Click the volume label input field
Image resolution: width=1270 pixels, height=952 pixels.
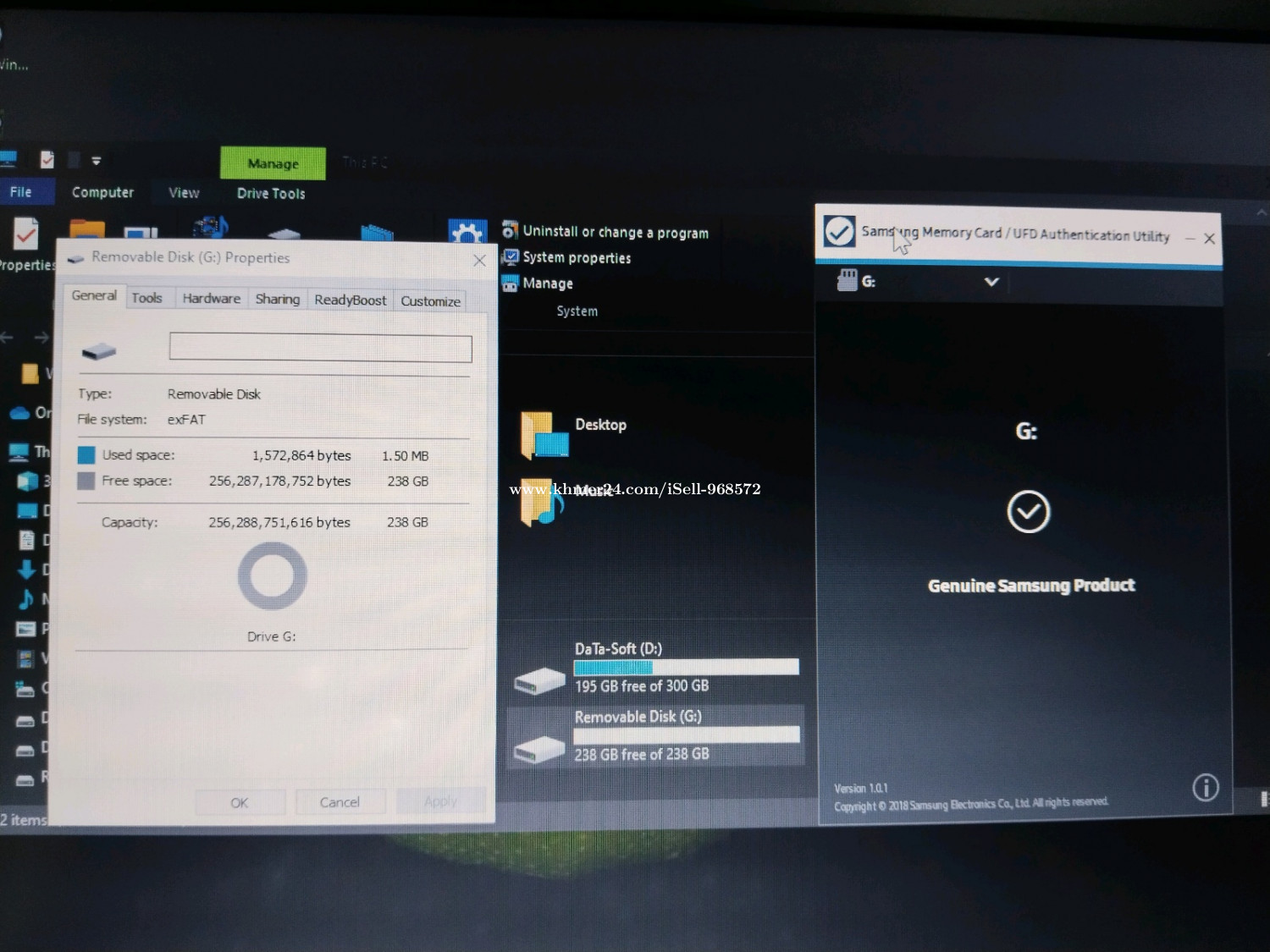pyautogui.click(x=320, y=348)
